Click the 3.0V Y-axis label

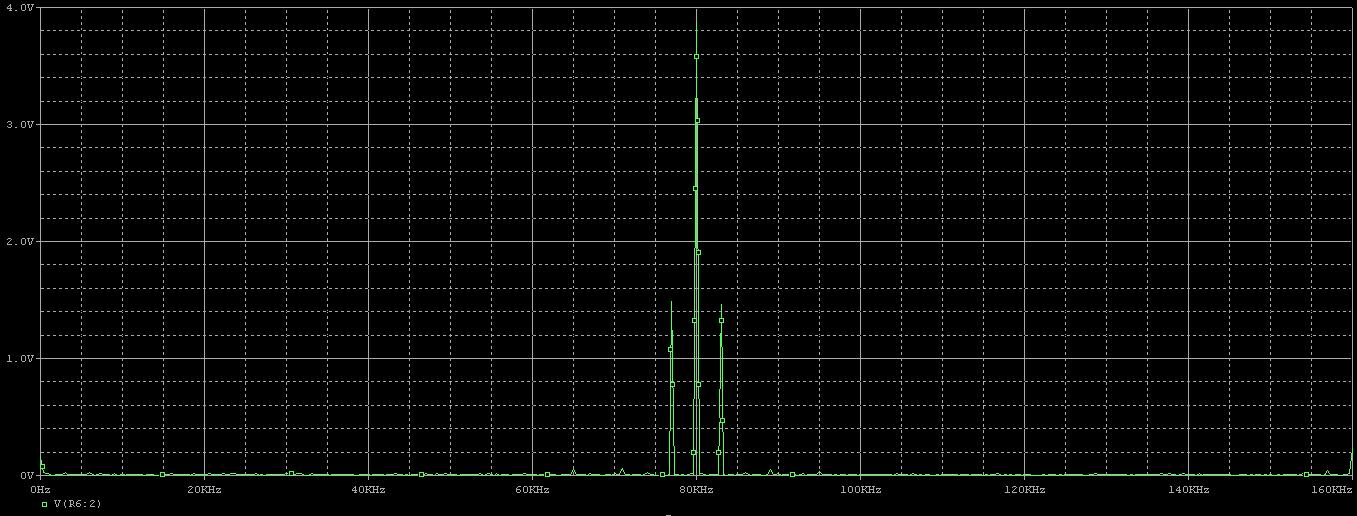tap(19, 124)
